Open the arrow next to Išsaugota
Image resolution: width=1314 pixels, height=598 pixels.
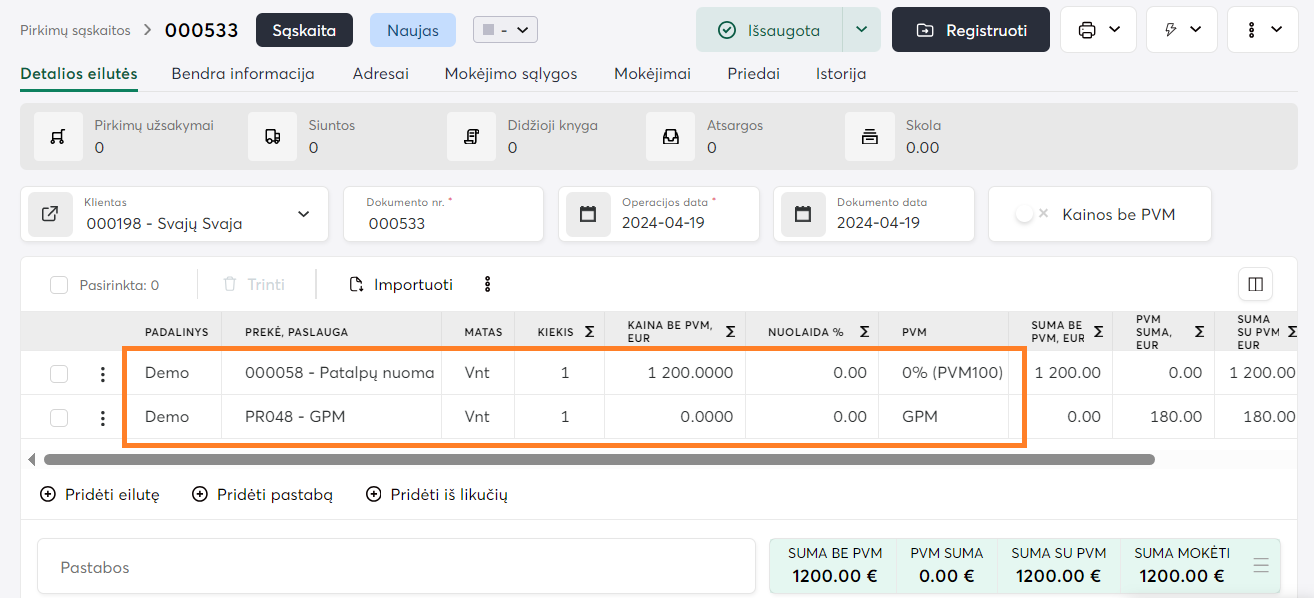861,30
